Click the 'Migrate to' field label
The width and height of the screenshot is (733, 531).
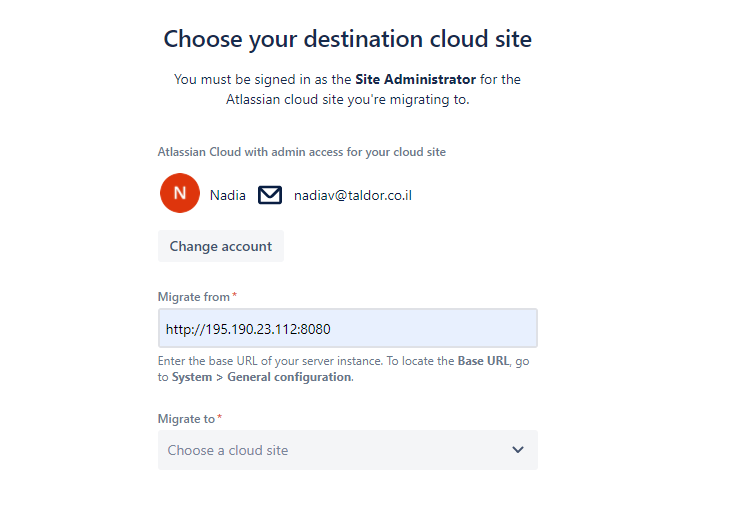pyautogui.click(x=186, y=419)
